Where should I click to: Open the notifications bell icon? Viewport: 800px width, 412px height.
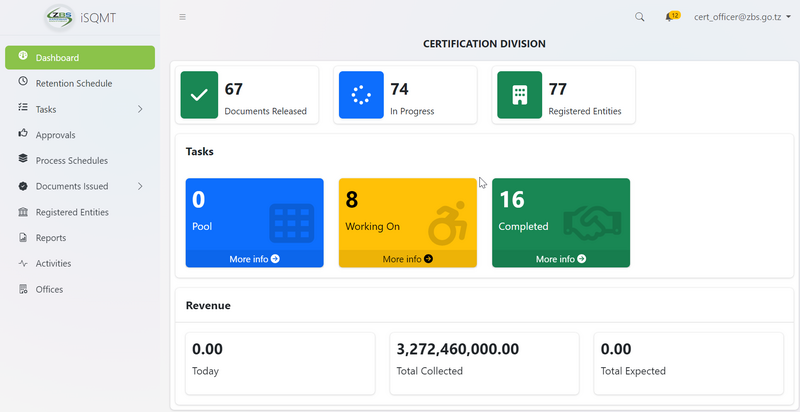point(669,17)
